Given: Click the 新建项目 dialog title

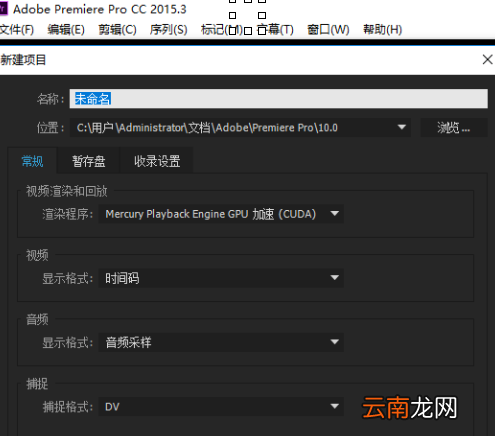Looking at the screenshot, I should pos(23,60).
